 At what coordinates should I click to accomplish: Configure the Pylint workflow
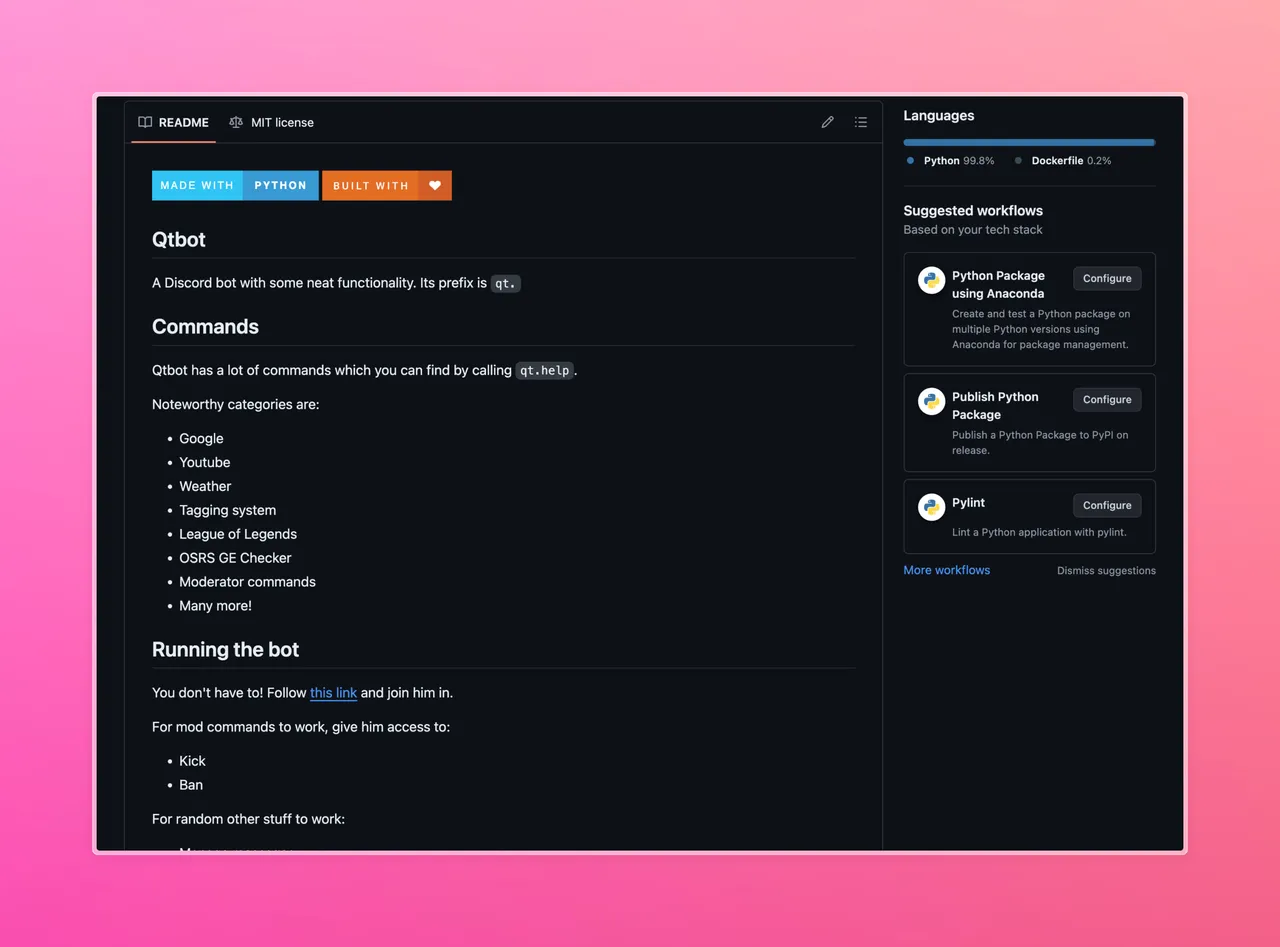(1107, 505)
